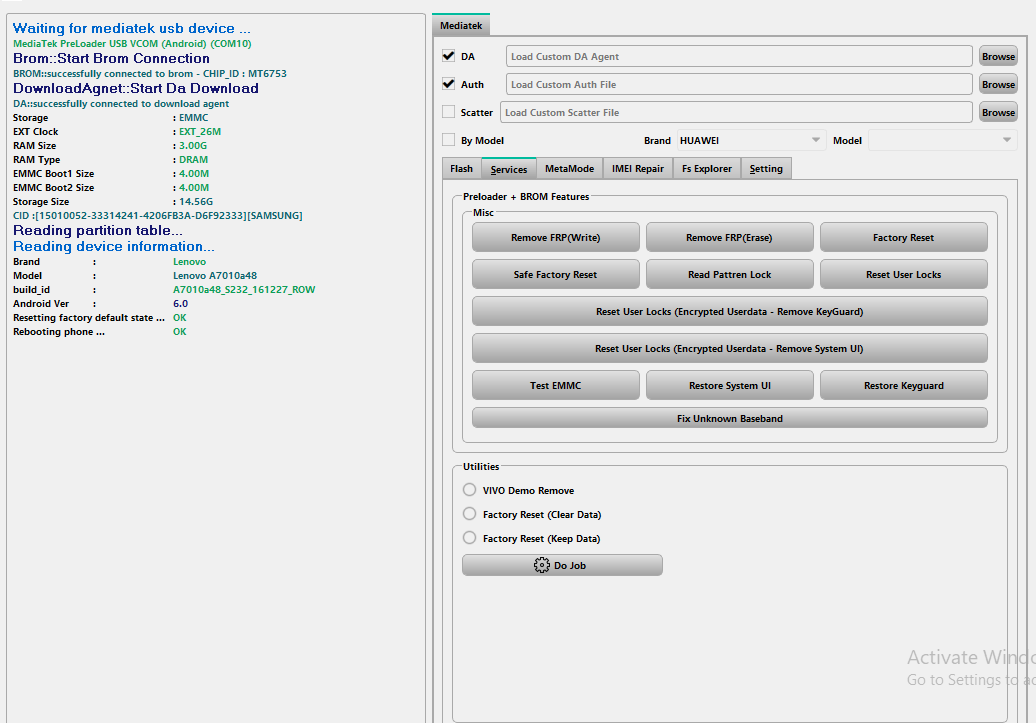Click the Test EMMC button
1036x723 pixels.
tap(556, 385)
